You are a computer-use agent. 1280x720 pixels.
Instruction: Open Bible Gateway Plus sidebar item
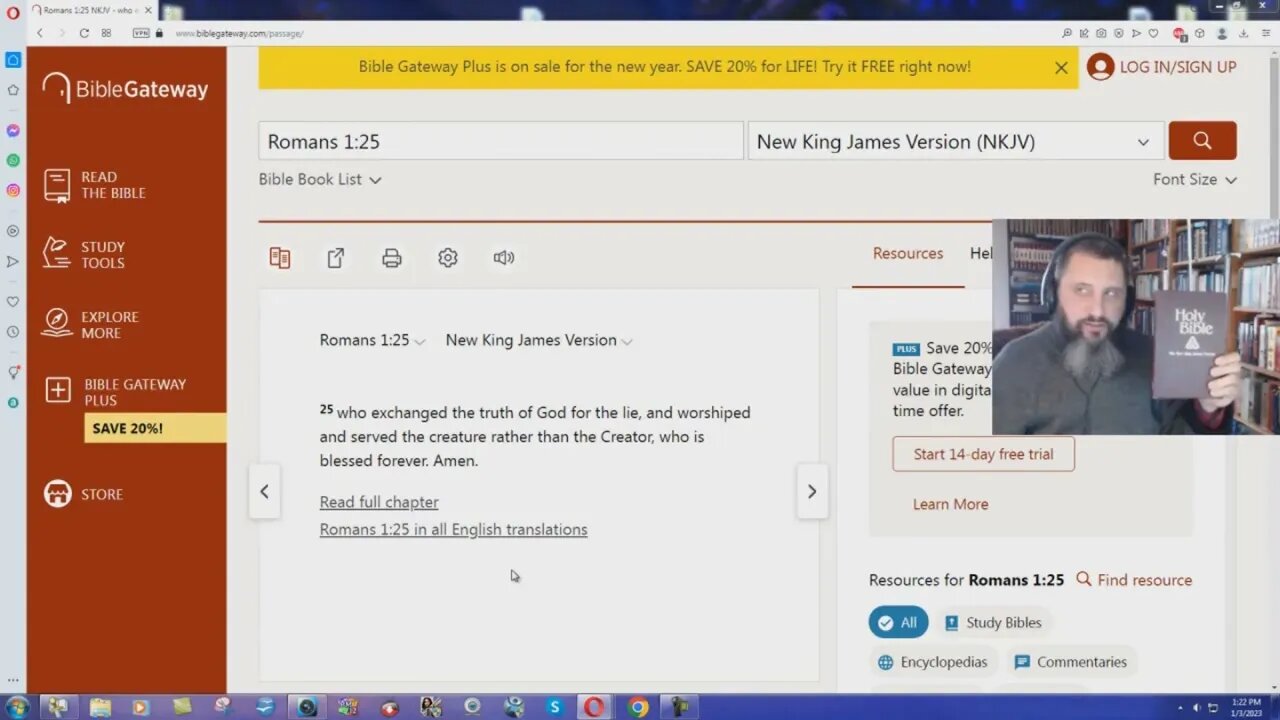116,392
